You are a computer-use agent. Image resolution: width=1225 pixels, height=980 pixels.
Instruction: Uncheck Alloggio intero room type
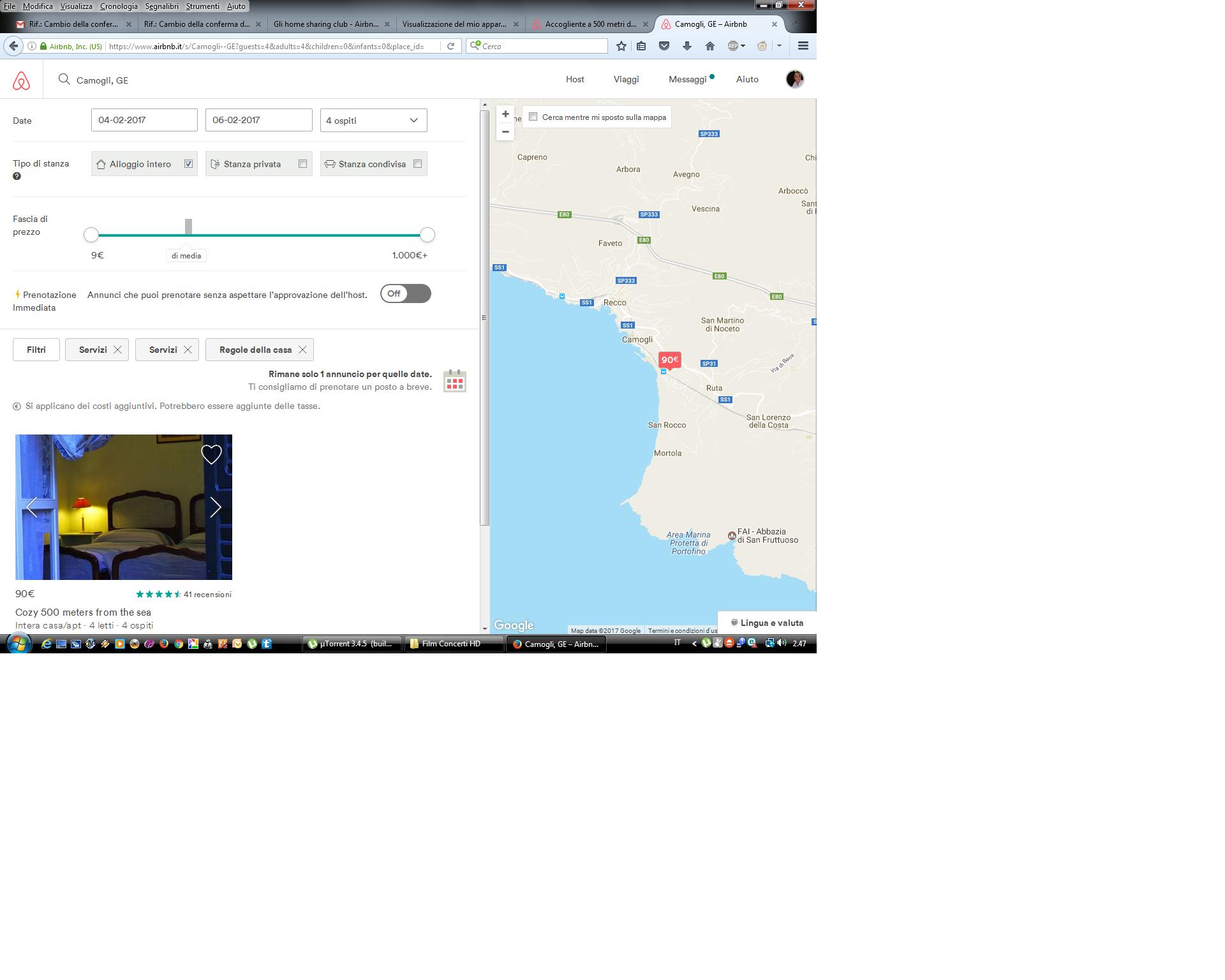tap(188, 164)
